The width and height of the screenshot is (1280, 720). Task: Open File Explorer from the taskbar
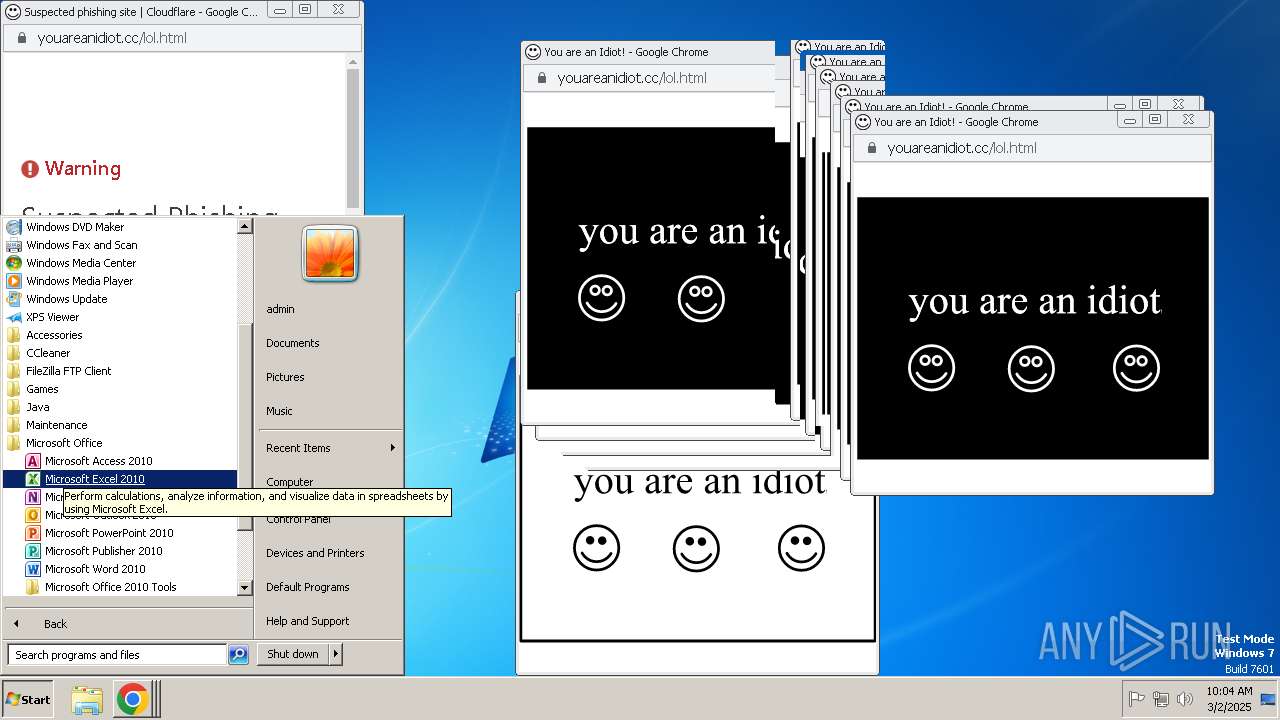click(87, 700)
